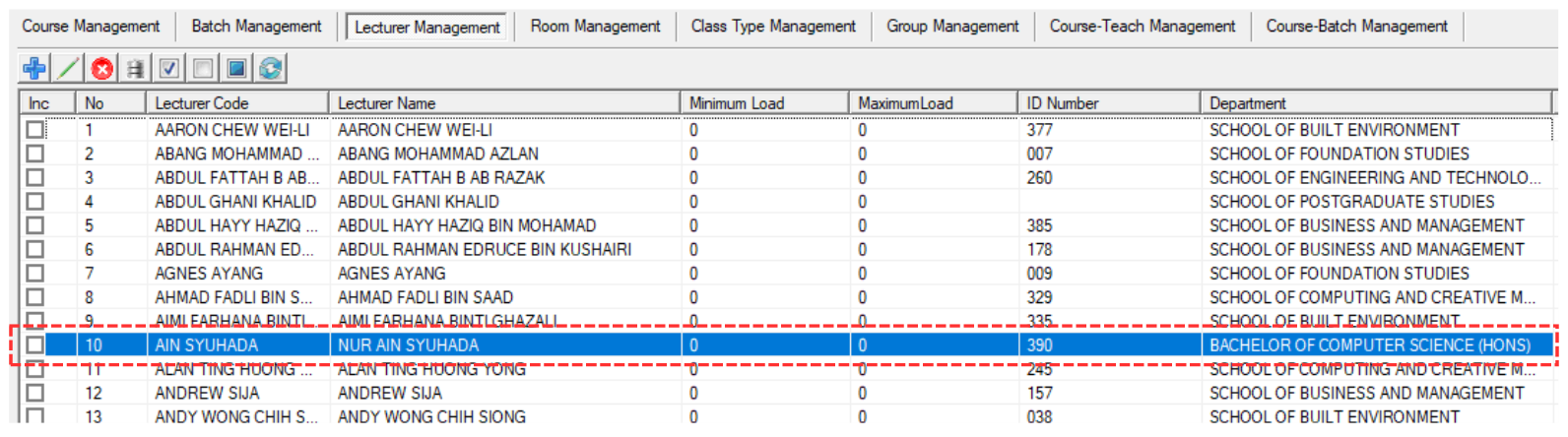Viewport: 1568px width, 437px height.
Task: Click the ticked checkbox Select All icon
Action: (169, 68)
